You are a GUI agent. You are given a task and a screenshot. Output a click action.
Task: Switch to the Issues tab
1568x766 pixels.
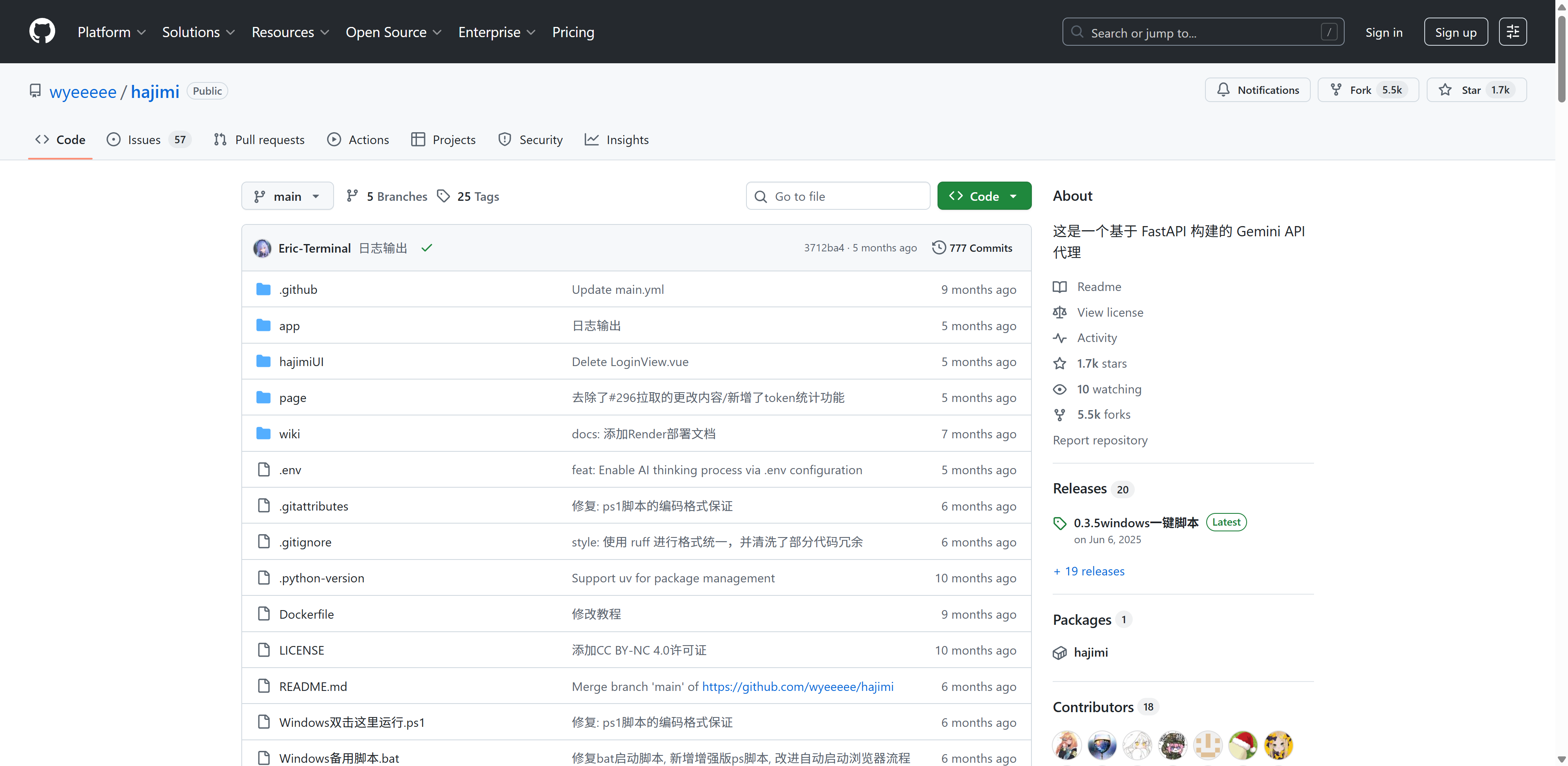click(x=144, y=139)
